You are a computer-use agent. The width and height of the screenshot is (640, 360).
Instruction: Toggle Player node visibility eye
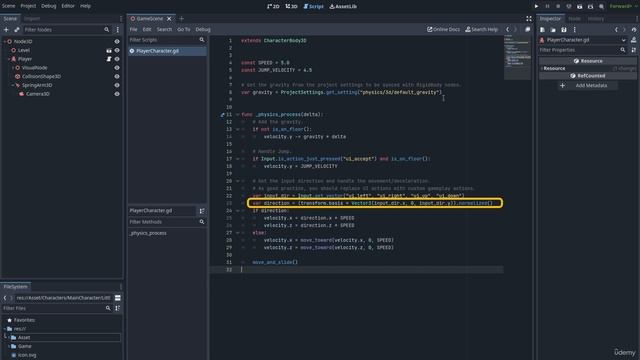click(117, 59)
